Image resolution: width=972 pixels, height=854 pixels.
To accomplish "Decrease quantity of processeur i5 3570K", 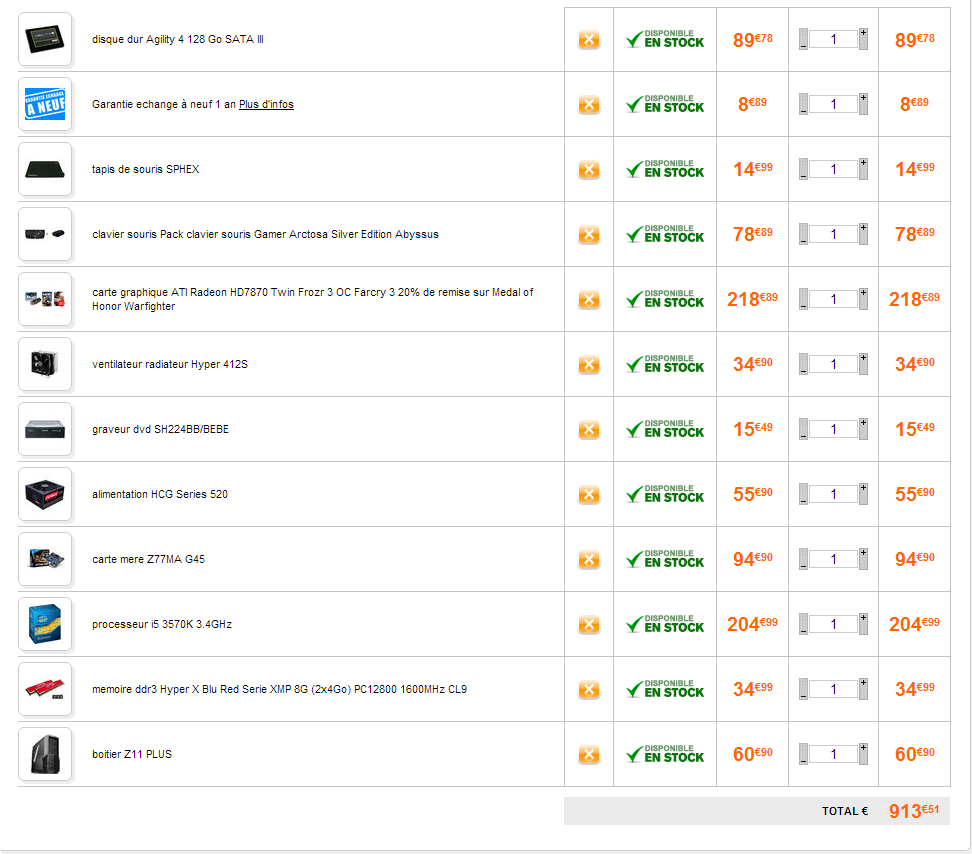I will [803, 625].
